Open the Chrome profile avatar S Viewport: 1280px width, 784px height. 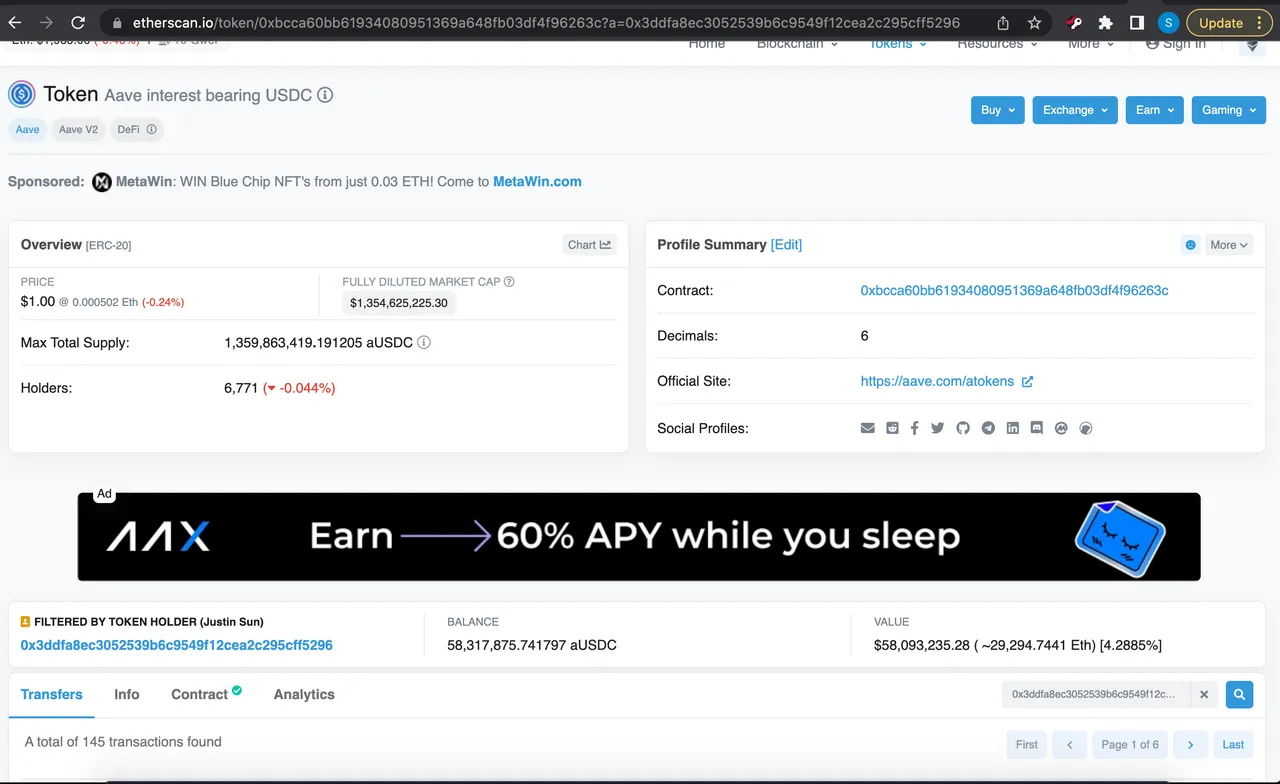[1168, 22]
